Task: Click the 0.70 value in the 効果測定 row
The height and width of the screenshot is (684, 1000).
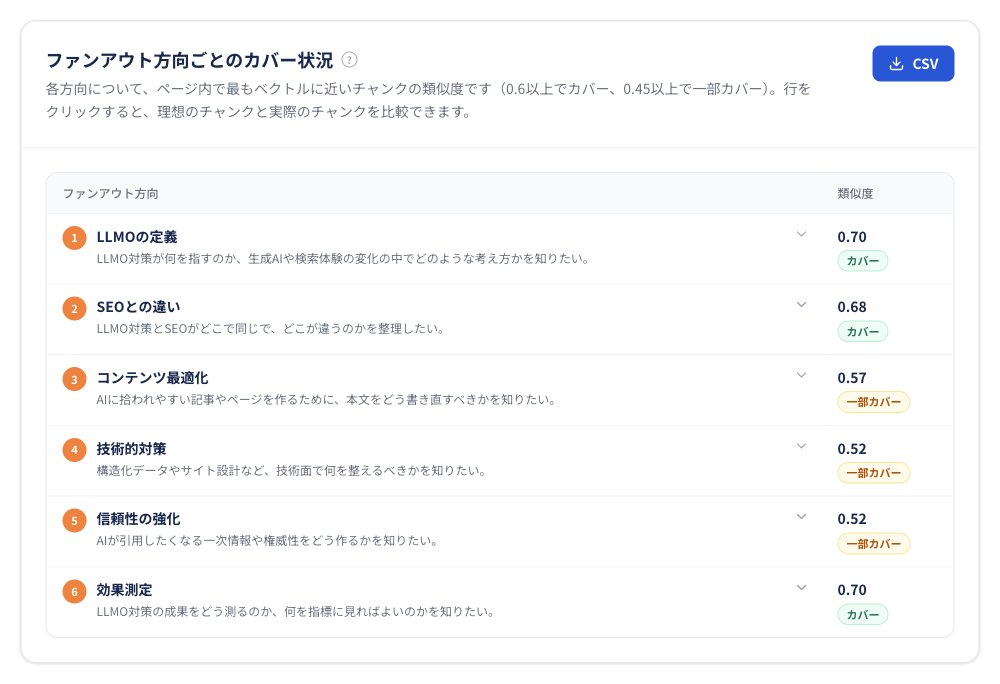Action: pyautogui.click(x=852, y=590)
